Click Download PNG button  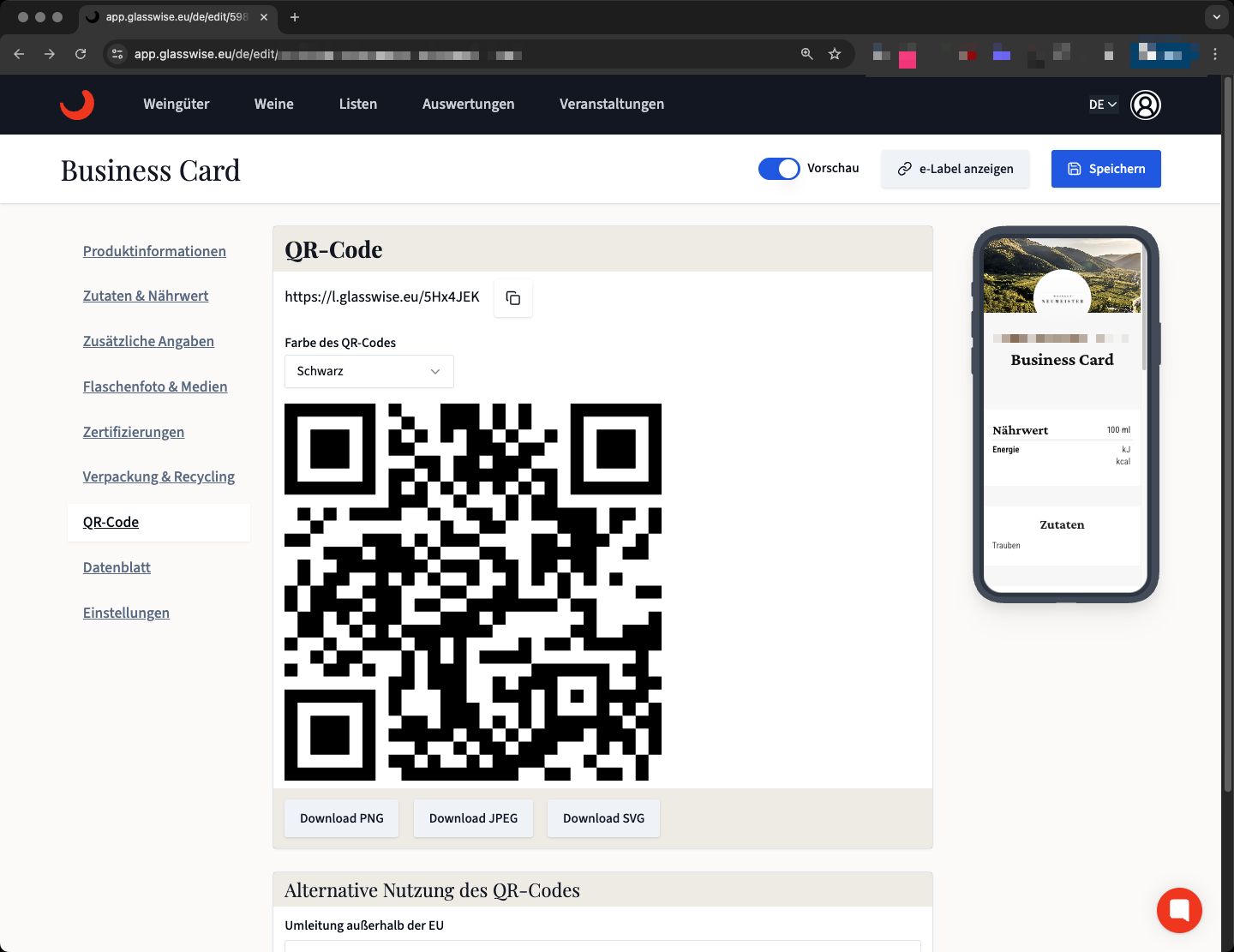342,818
